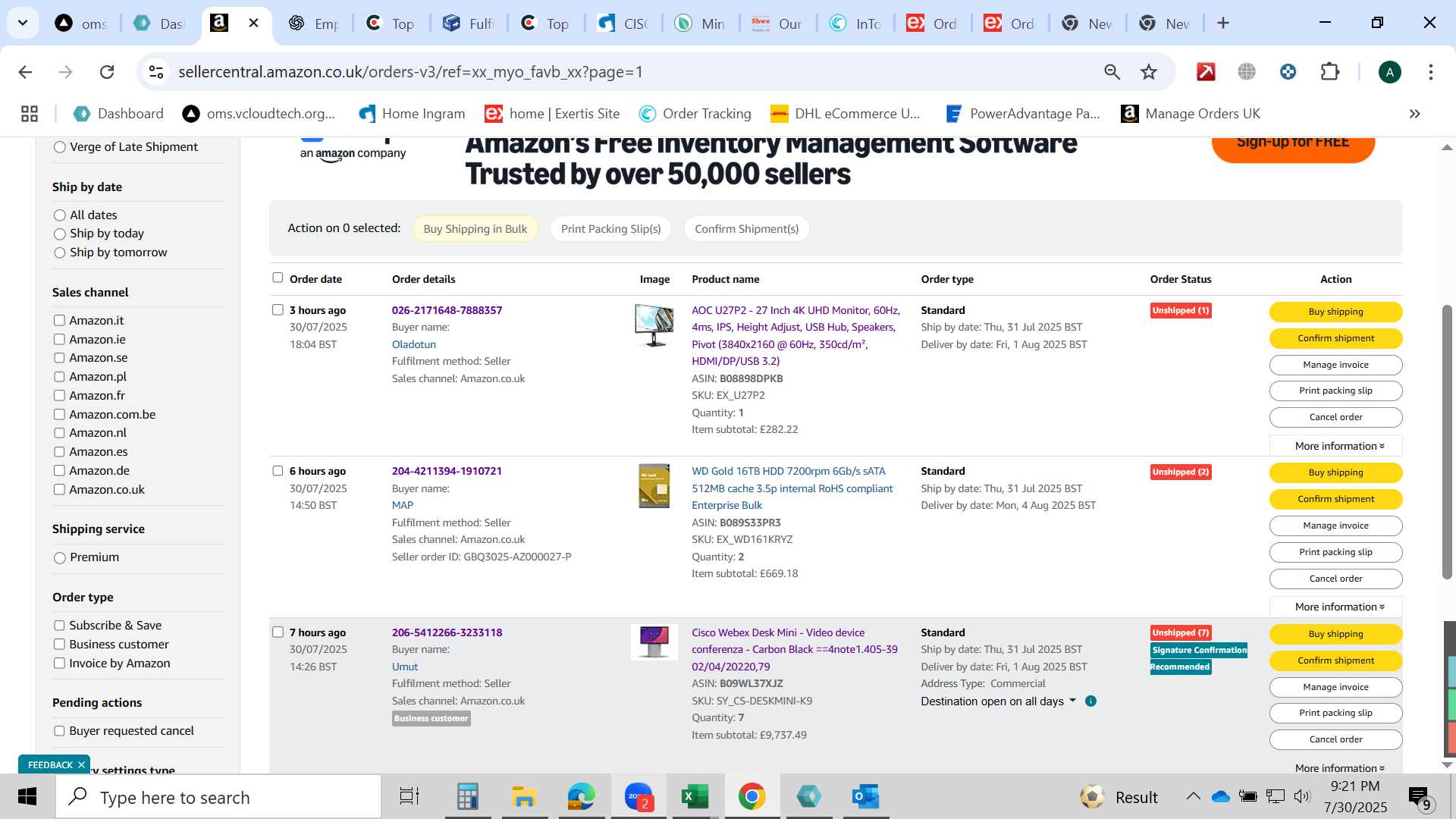Open the Chrome profile avatar A
Viewport: 1456px width, 819px height.
pos(1389,72)
